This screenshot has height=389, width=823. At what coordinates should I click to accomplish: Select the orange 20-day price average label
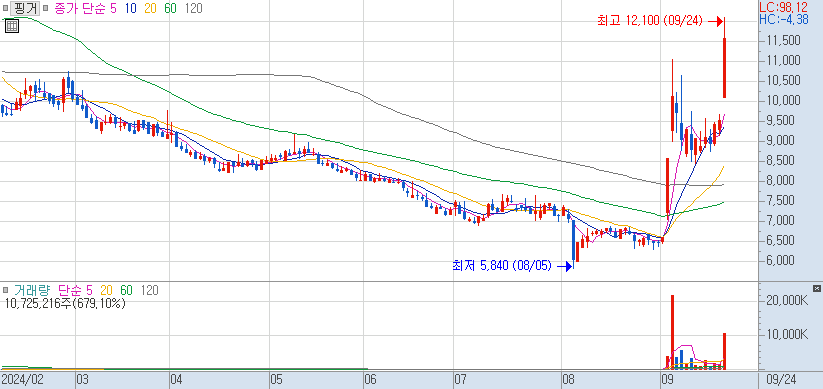point(150,8)
